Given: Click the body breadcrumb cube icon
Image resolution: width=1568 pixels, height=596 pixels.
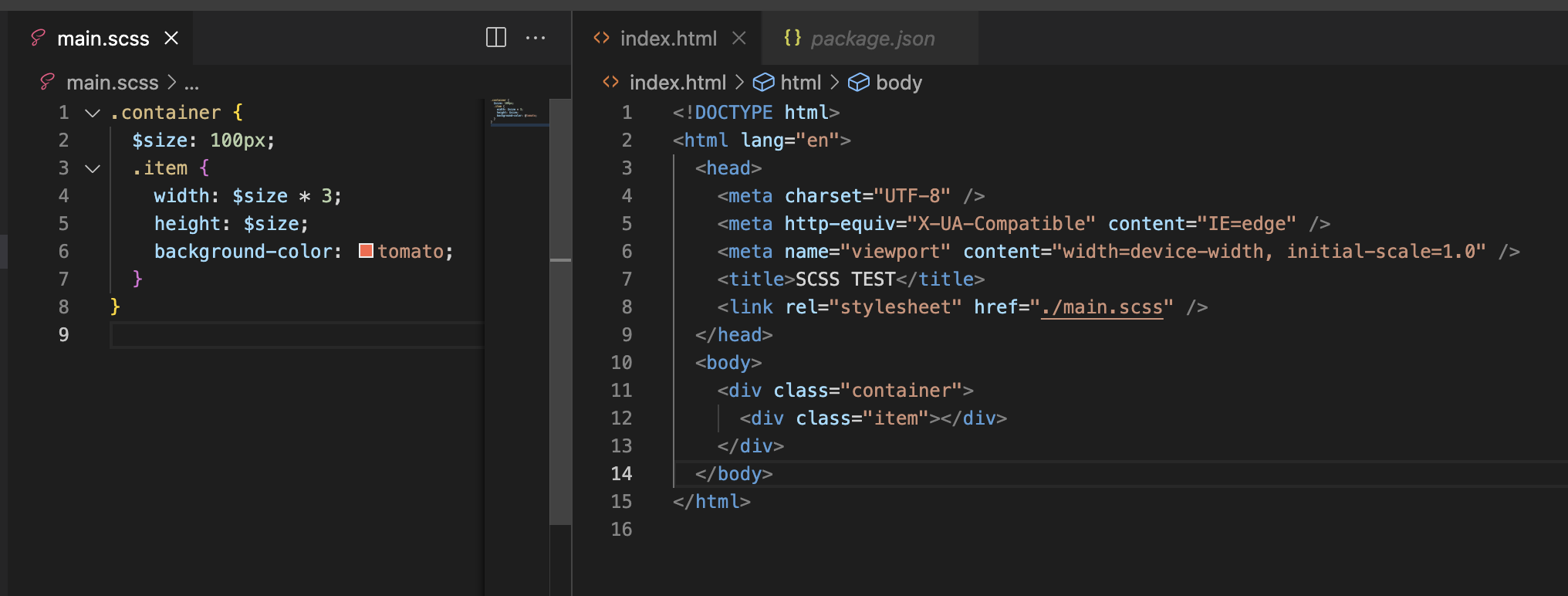Looking at the screenshot, I should pos(859,83).
